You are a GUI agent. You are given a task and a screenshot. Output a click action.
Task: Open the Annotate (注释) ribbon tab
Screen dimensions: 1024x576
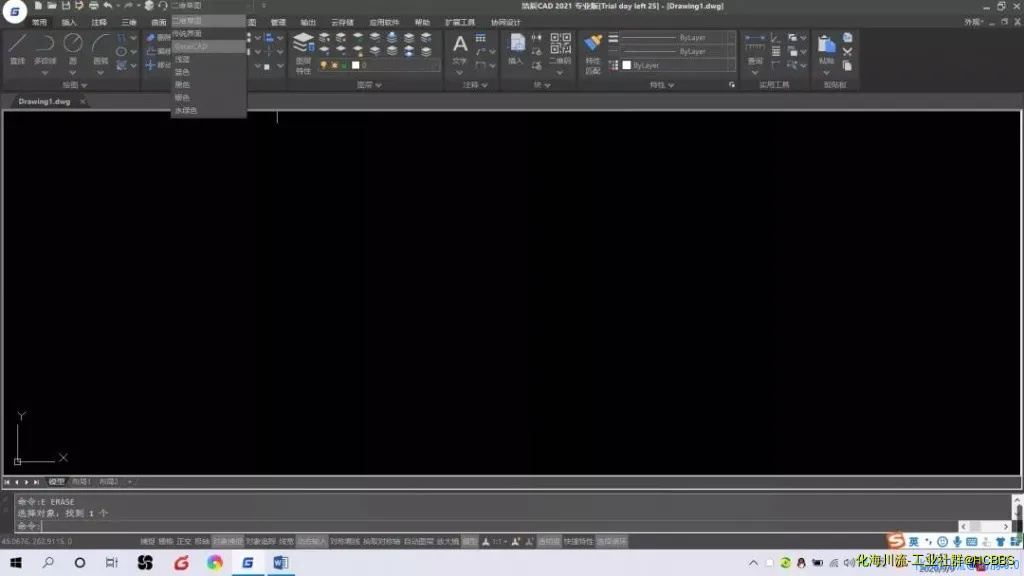(99, 22)
